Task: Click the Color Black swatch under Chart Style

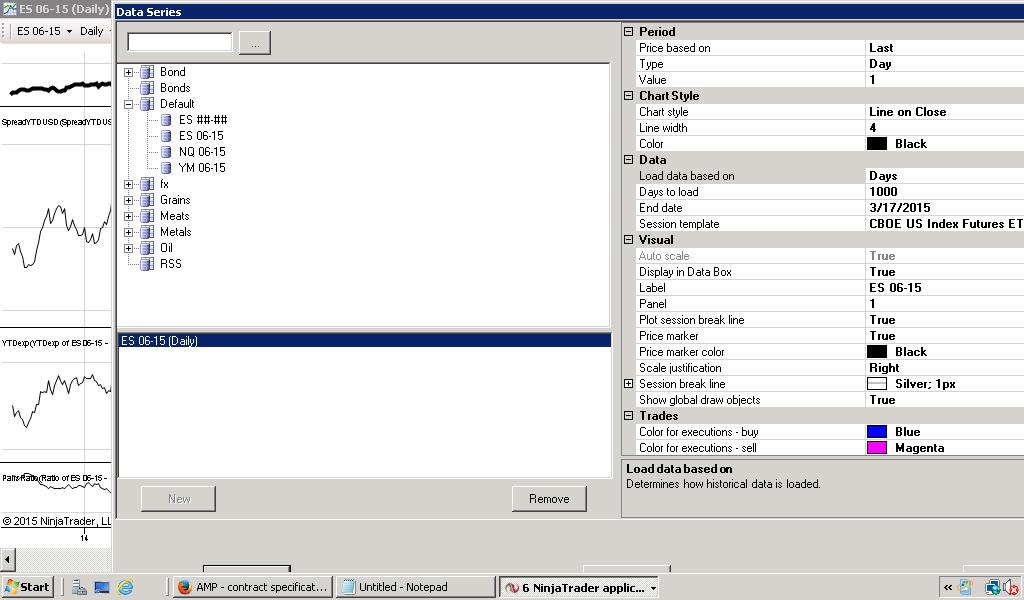Action: coord(876,144)
